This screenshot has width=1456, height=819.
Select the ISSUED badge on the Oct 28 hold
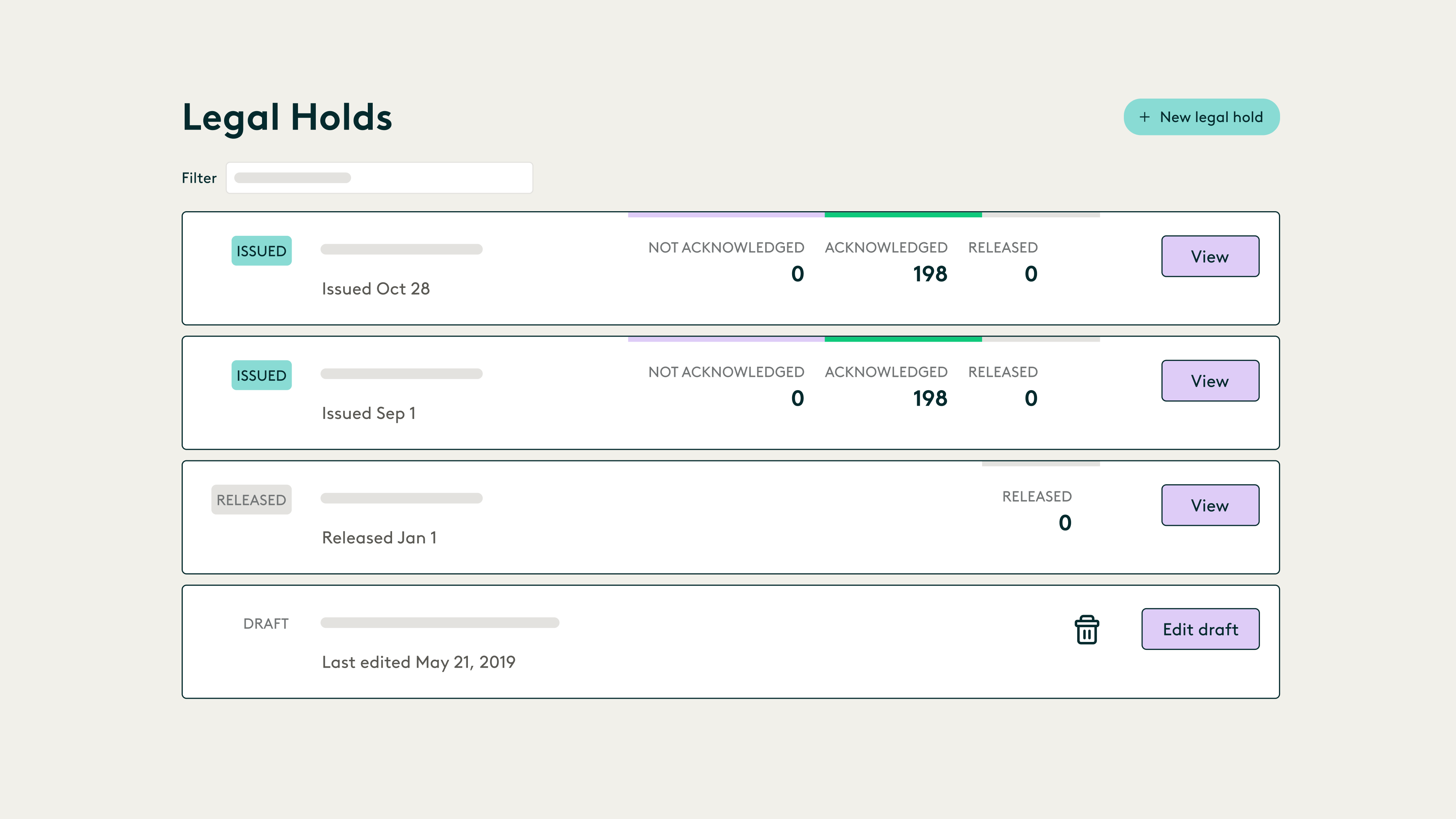[x=261, y=250]
